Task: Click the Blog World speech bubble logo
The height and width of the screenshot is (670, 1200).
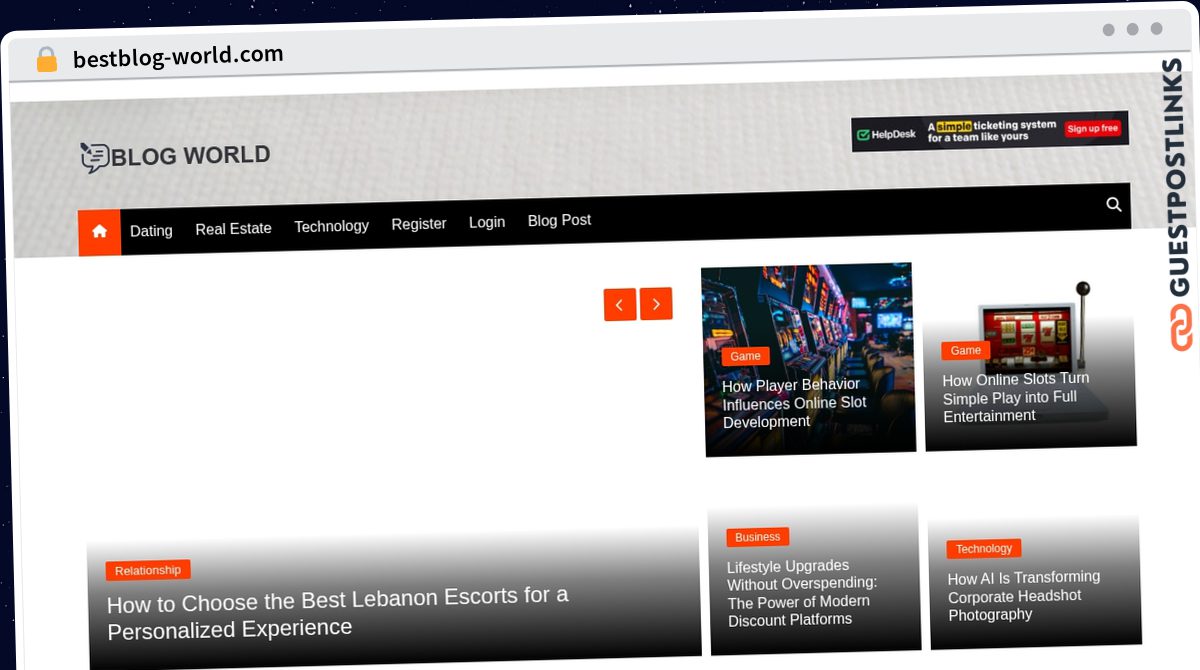Action: point(95,158)
